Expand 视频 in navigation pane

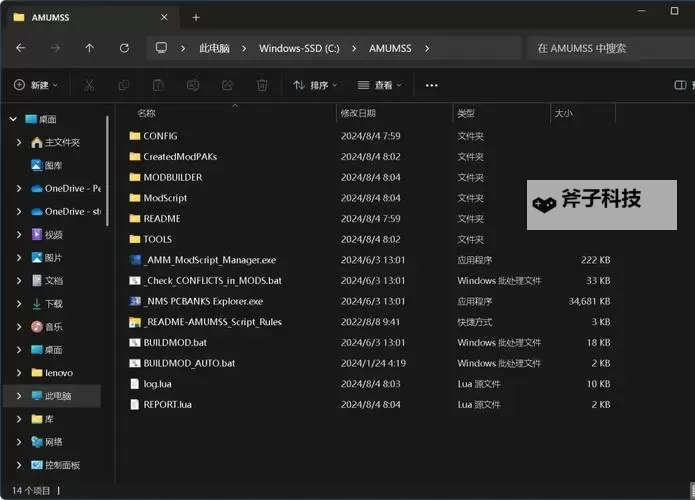coord(19,234)
